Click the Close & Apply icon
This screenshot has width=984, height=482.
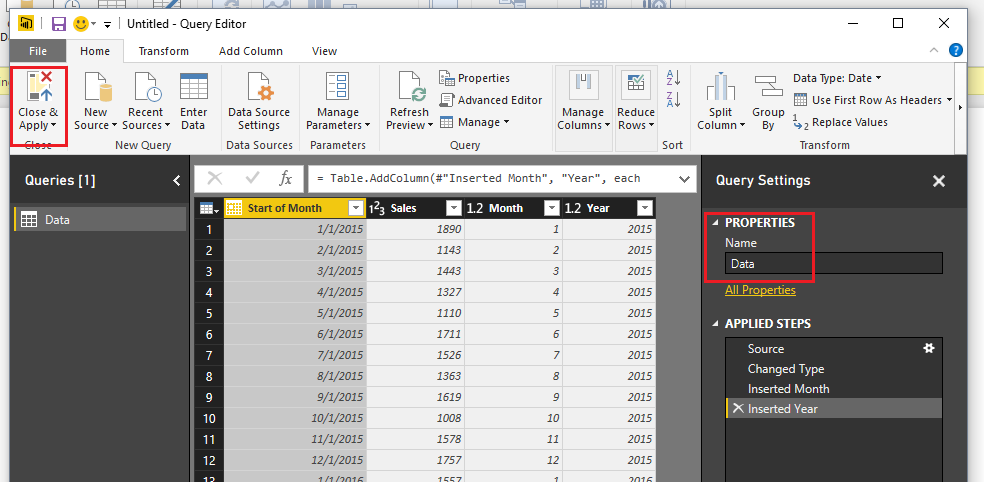[39, 87]
